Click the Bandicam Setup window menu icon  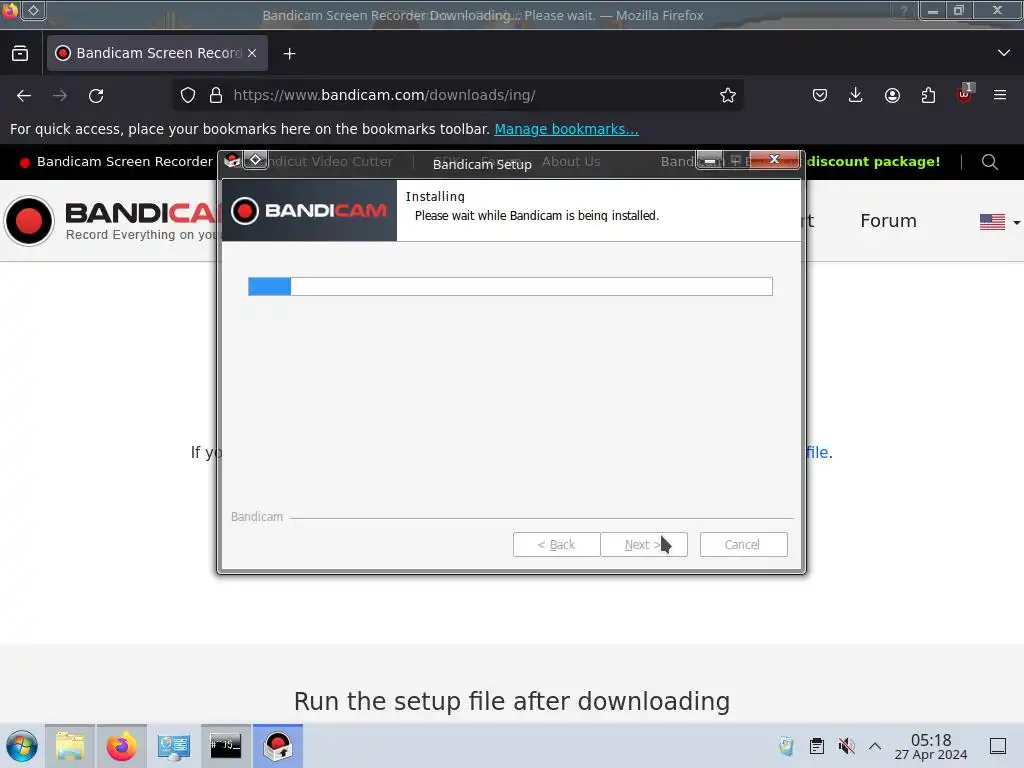click(232, 160)
